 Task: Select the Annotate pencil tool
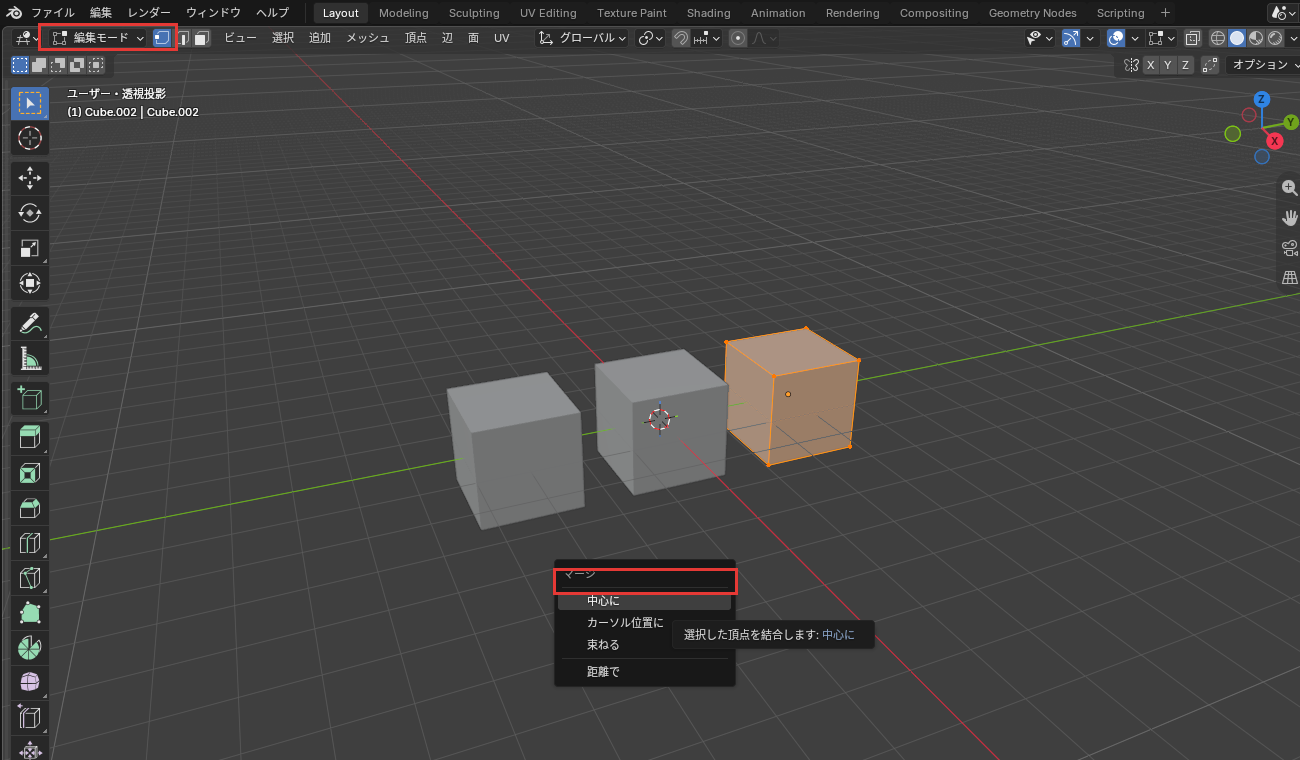tap(30, 323)
